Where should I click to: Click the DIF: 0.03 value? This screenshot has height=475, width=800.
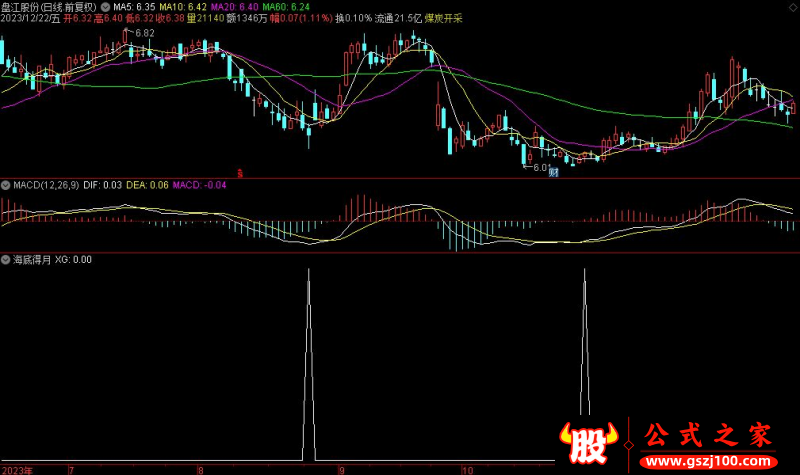pyautogui.click(x=103, y=185)
